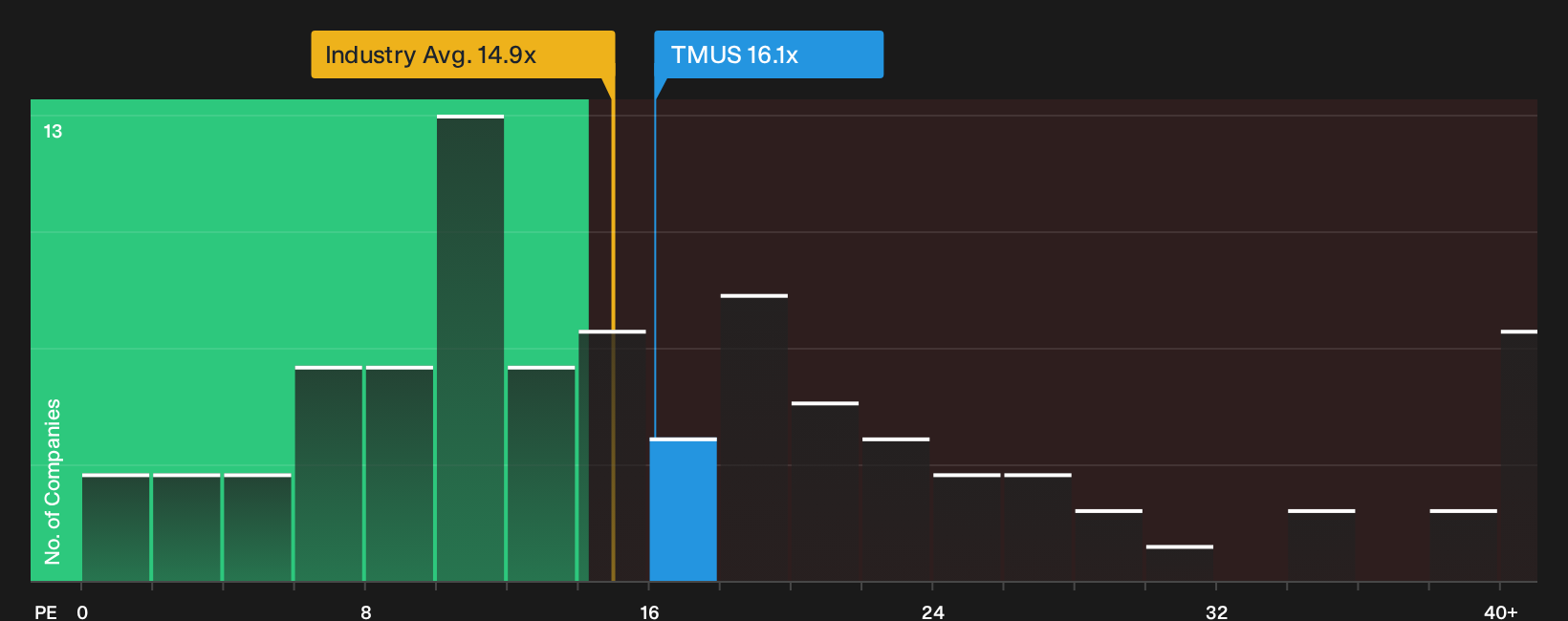Click the yellow industry average line
1568x621 pixels.
(x=613, y=330)
